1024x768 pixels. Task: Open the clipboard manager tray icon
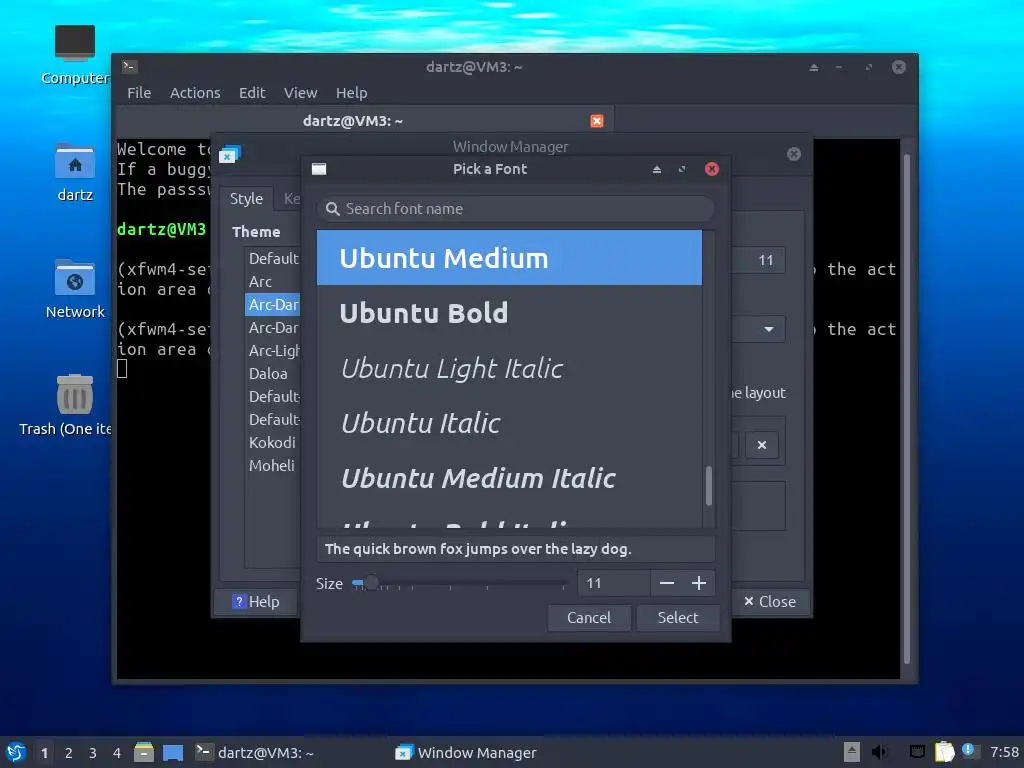click(x=944, y=752)
